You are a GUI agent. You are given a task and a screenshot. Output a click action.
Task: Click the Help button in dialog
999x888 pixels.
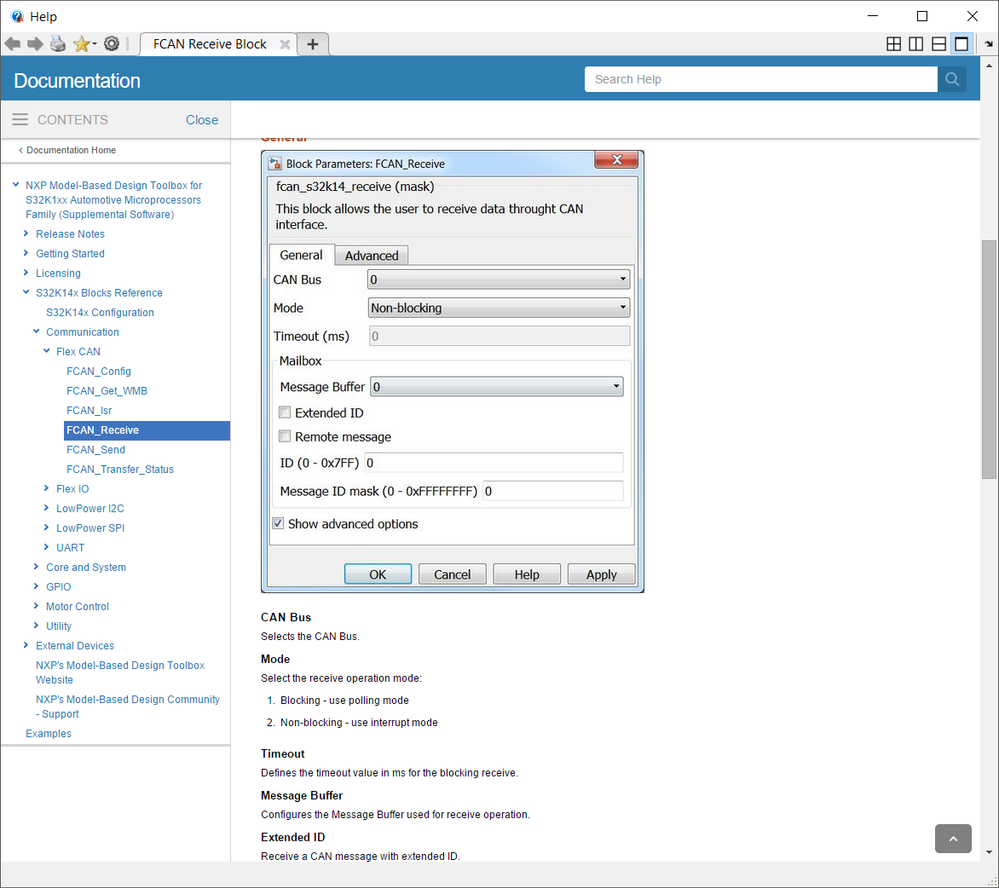pyautogui.click(x=527, y=574)
